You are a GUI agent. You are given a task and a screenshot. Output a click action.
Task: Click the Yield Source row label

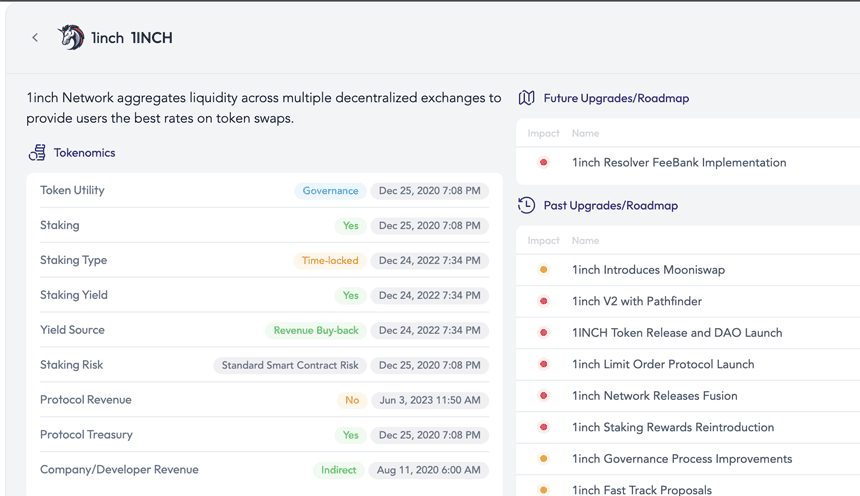(x=72, y=330)
